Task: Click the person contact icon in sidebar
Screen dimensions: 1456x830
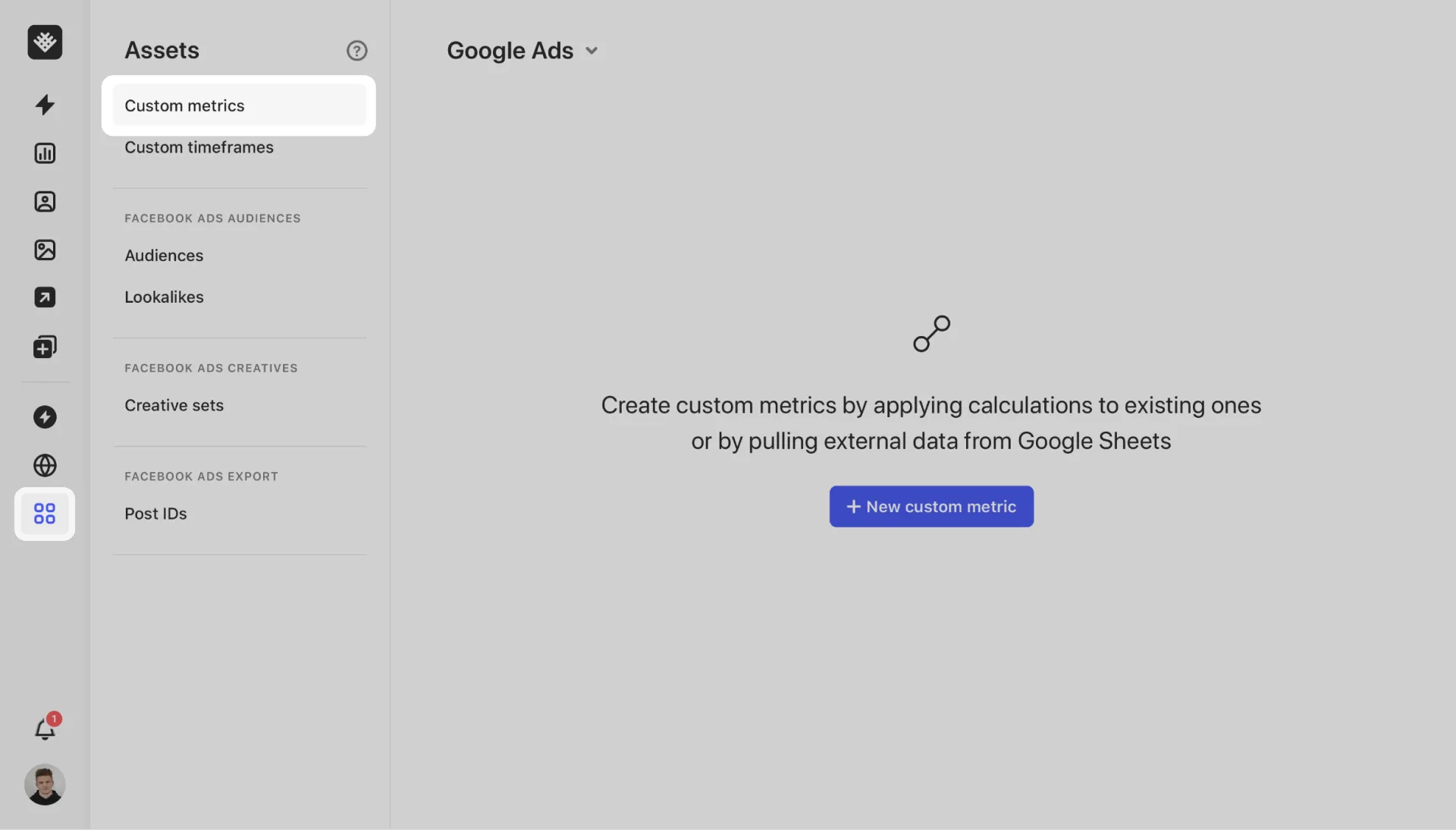Action: tap(45, 201)
